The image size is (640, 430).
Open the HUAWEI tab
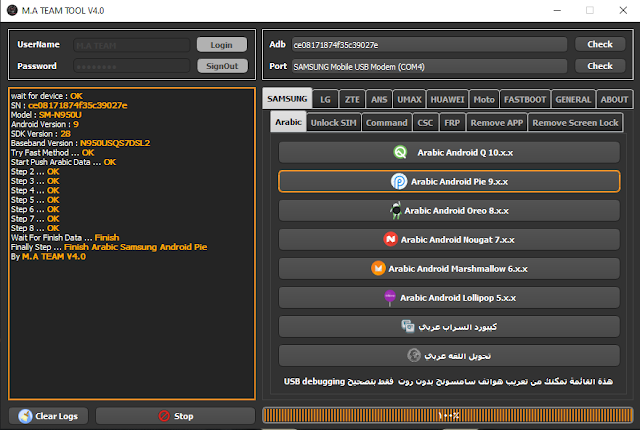pyautogui.click(x=447, y=100)
